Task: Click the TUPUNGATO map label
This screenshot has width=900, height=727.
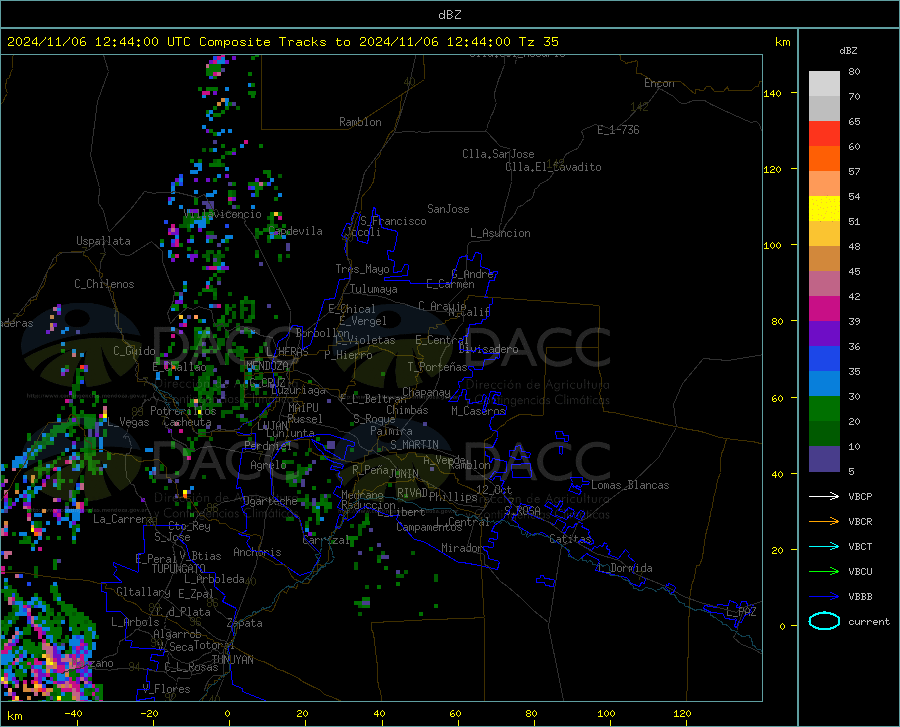Action: (179, 569)
